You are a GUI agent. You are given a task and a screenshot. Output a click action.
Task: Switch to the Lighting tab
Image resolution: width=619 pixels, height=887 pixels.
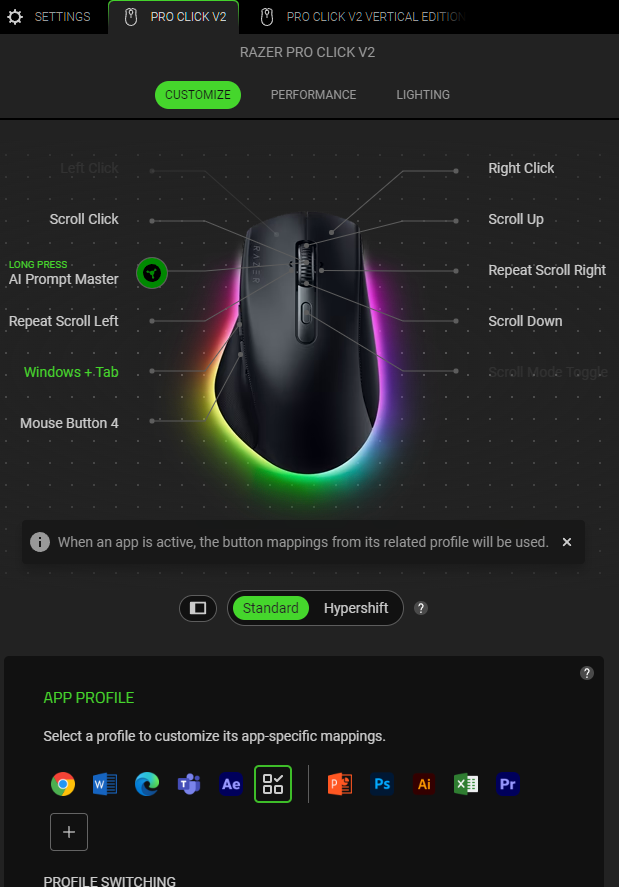423,95
